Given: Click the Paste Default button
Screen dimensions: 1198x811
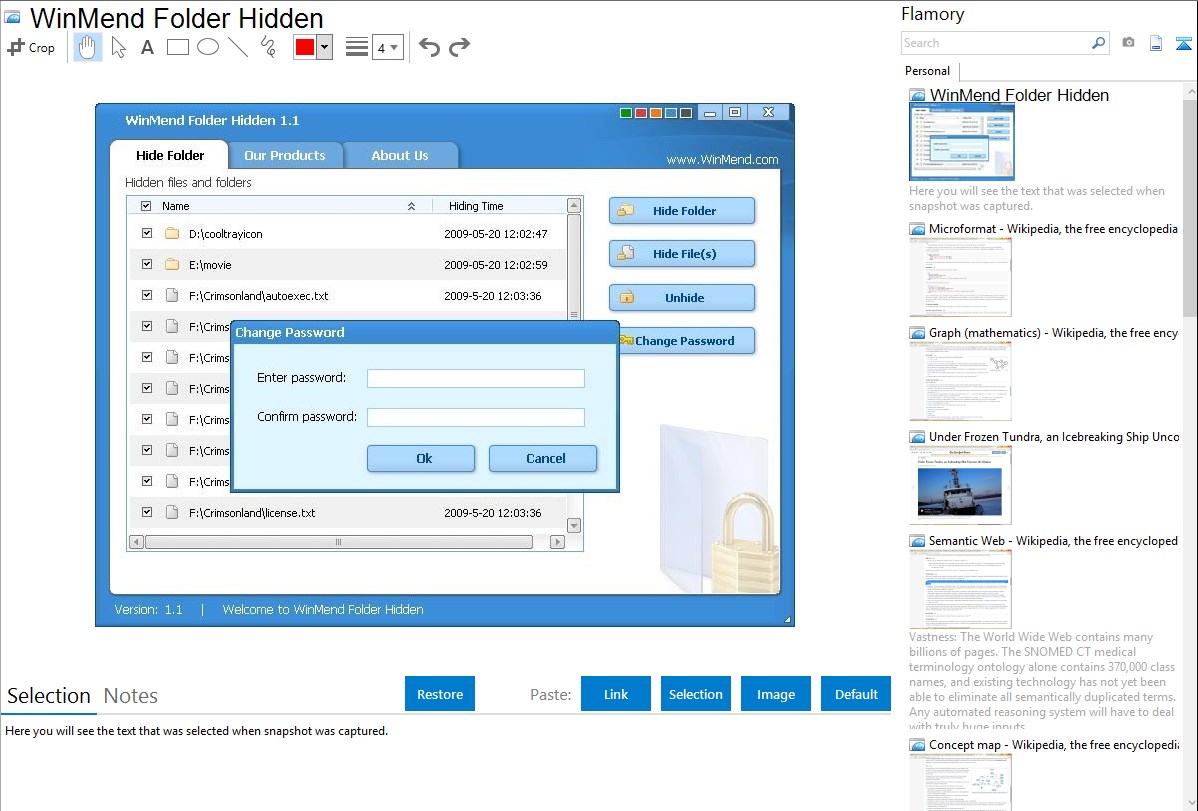Looking at the screenshot, I should (856, 694).
